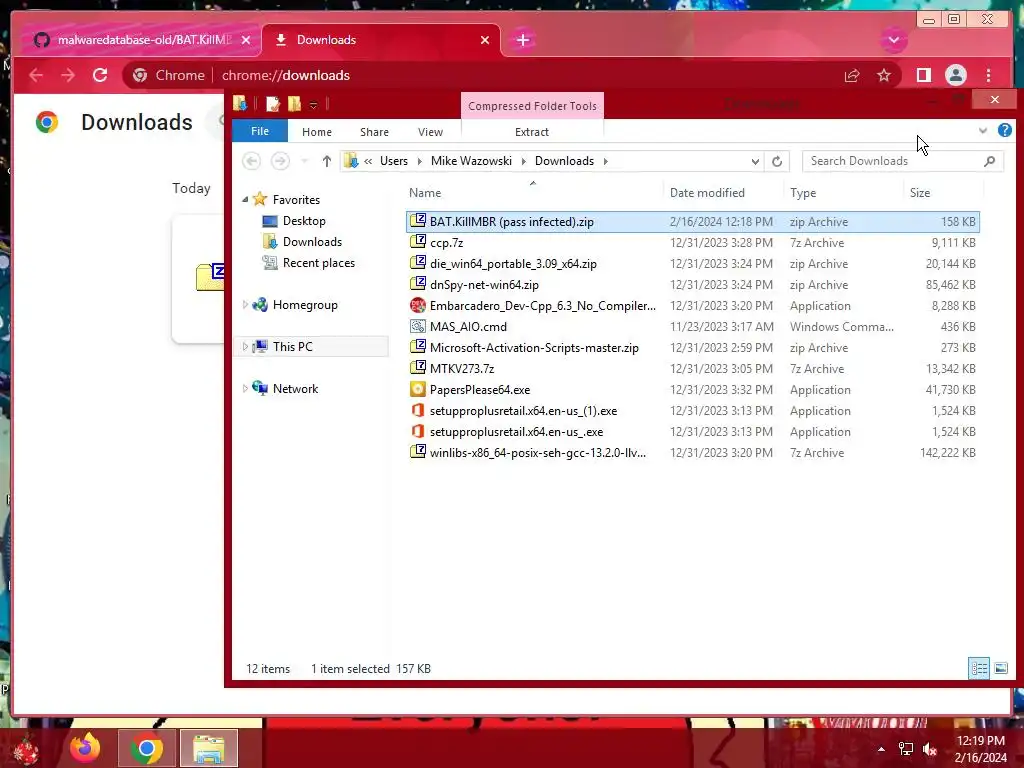
Task: Open the View ribbon tab
Action: coord(430,132)
